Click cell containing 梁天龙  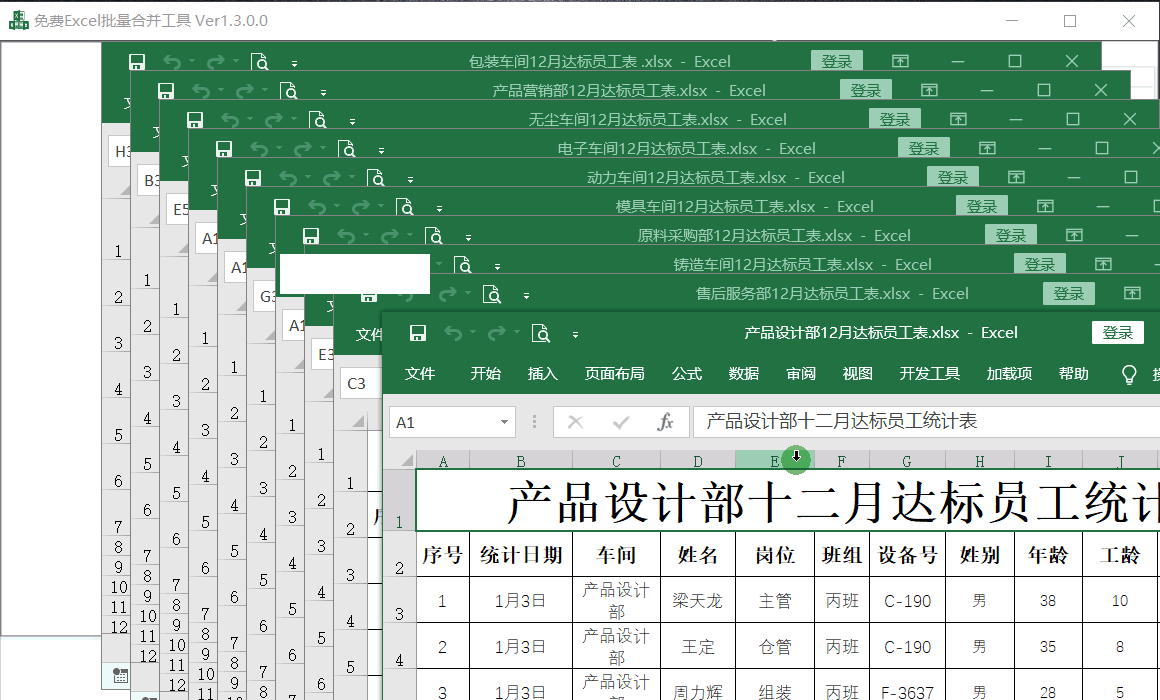[x=698, y=600]
